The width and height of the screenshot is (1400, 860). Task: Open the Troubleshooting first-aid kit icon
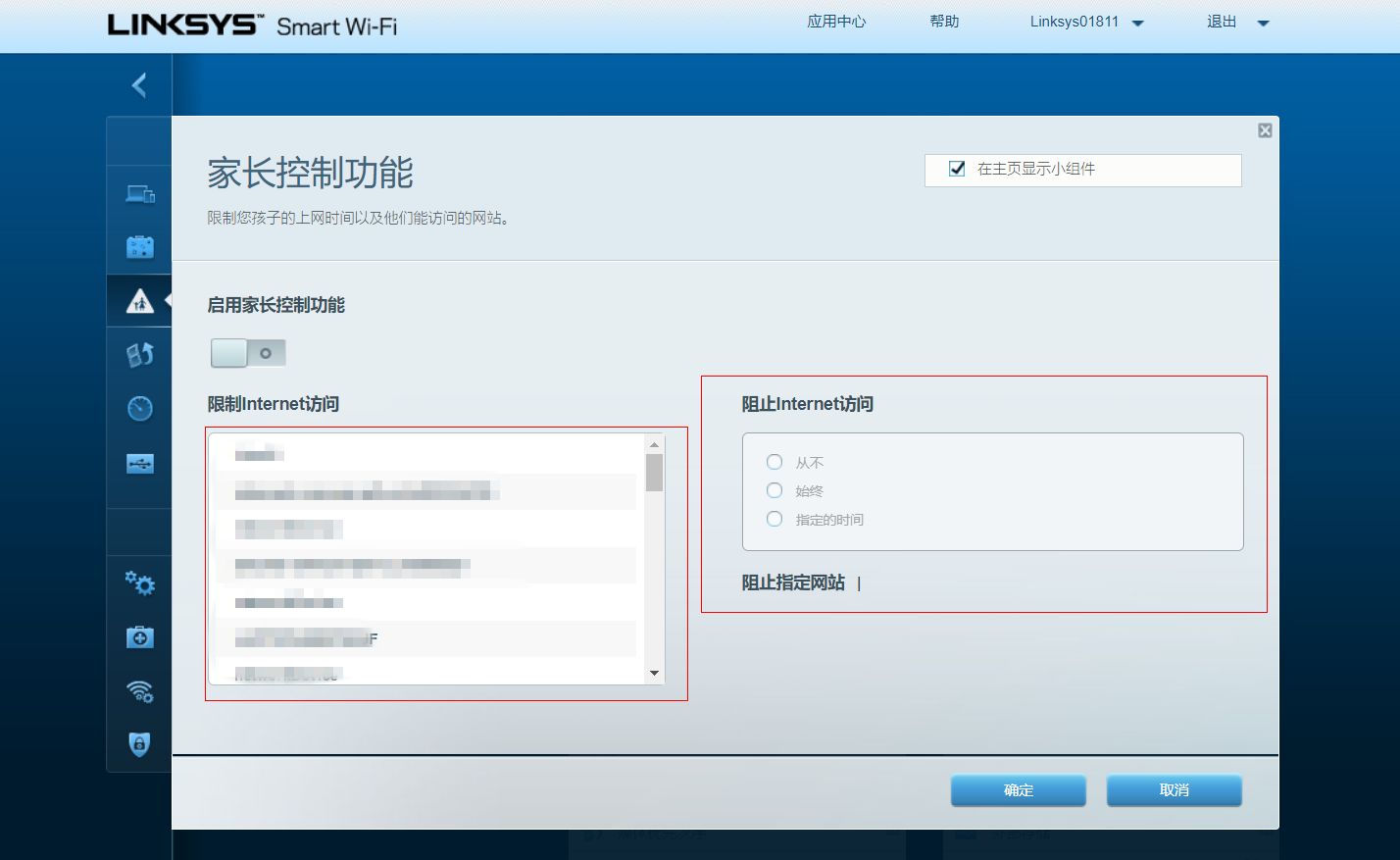tap(140, 637)
